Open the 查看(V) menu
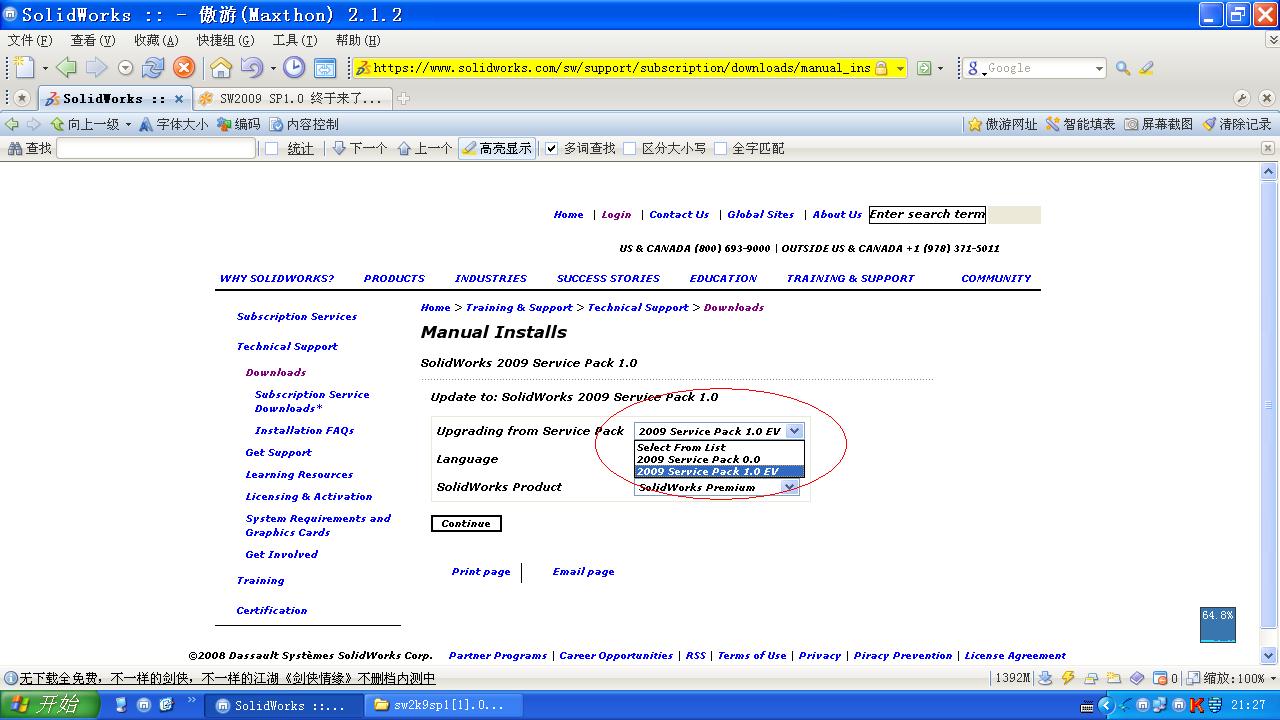Screen dimensions: 1280x720 pos(93,40)
